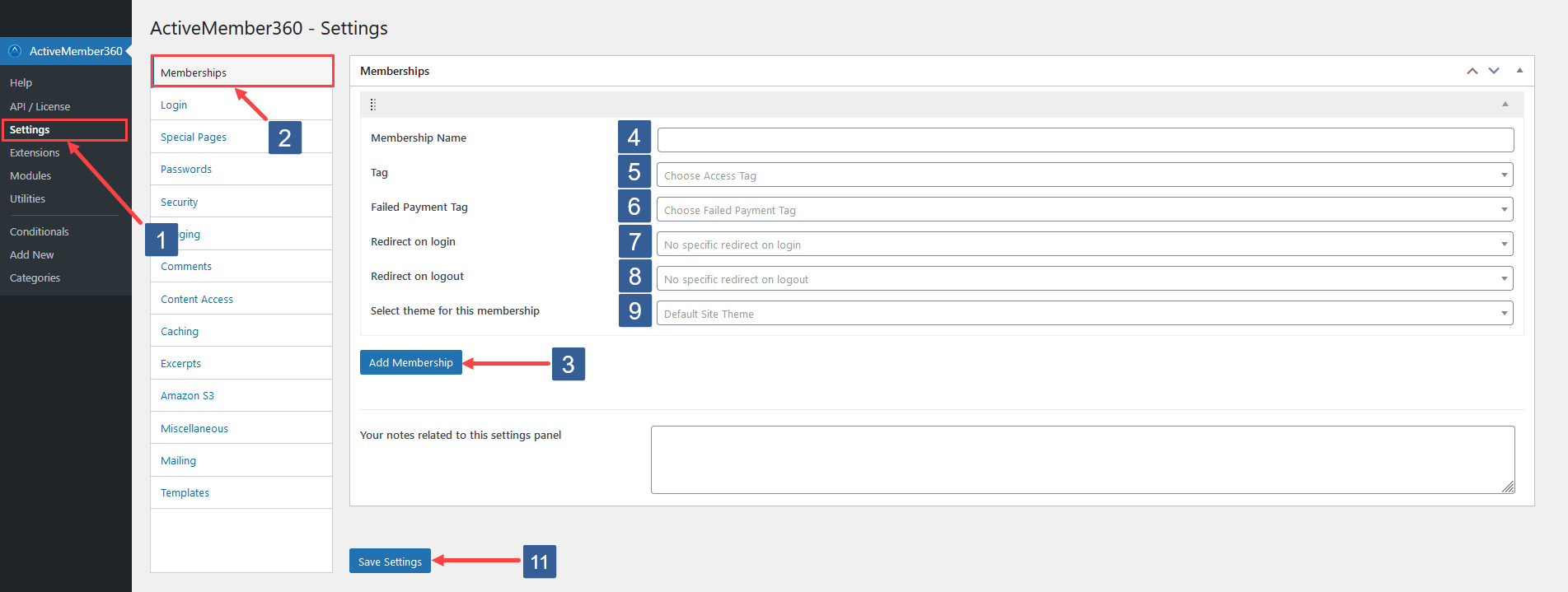The width and height of the screenshot is (1568, 592).
Task: Move Memberships panel down with chevron
Action: pos(1493,71)
